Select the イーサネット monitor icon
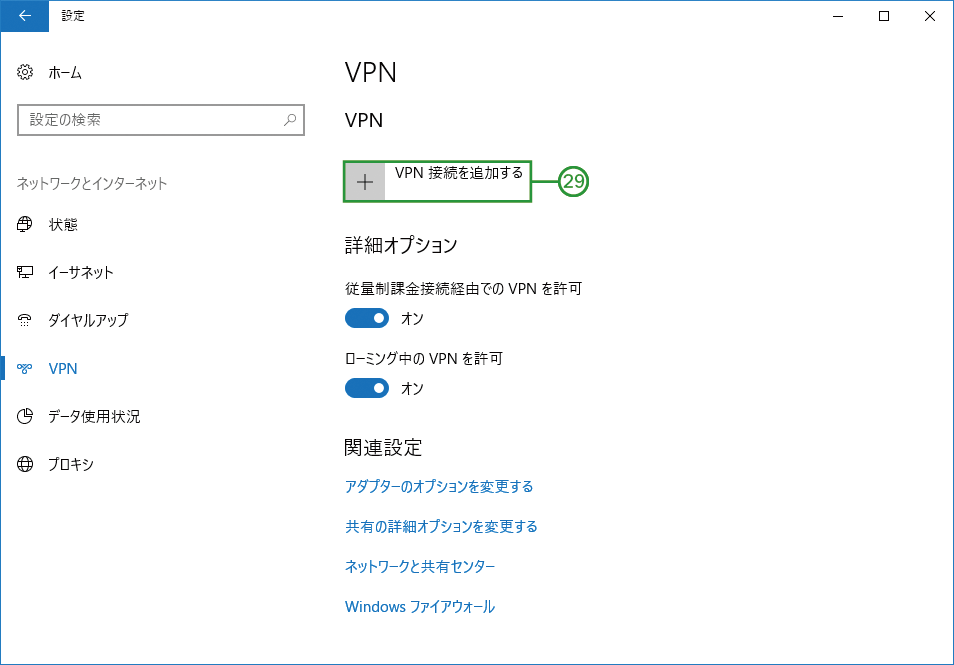The height and width of the screenshot is (665, 954). click(25, 272)
